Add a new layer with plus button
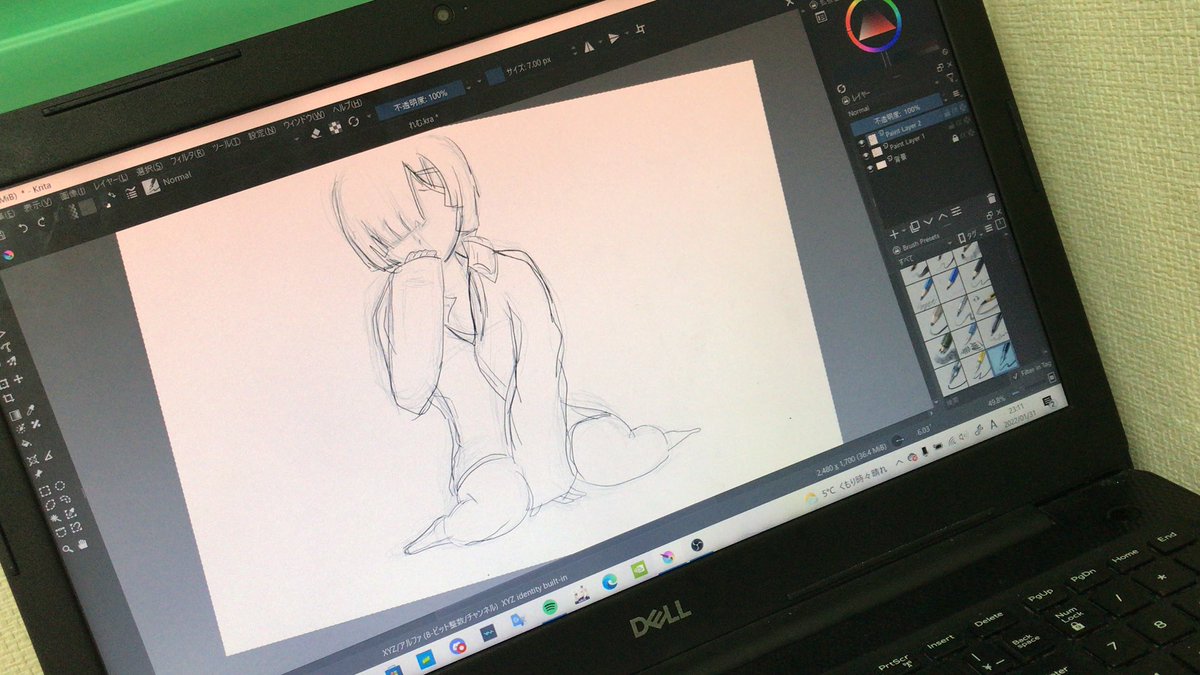Viewport: 1200px width, 675px height. pyautogui.click(x=893, y=232)
